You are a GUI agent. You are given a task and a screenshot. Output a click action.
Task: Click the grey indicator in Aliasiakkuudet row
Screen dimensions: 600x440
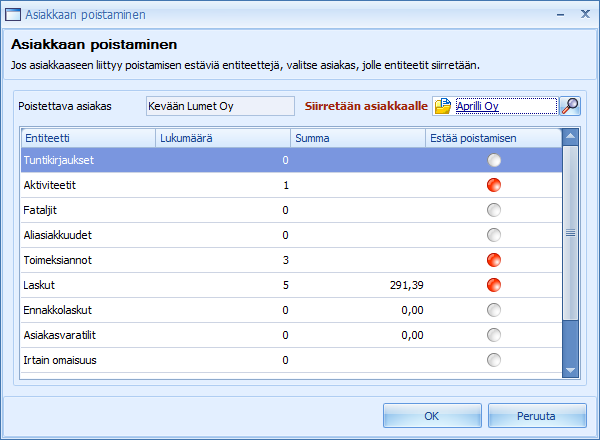pyautogui.click(x=494, y=235)
